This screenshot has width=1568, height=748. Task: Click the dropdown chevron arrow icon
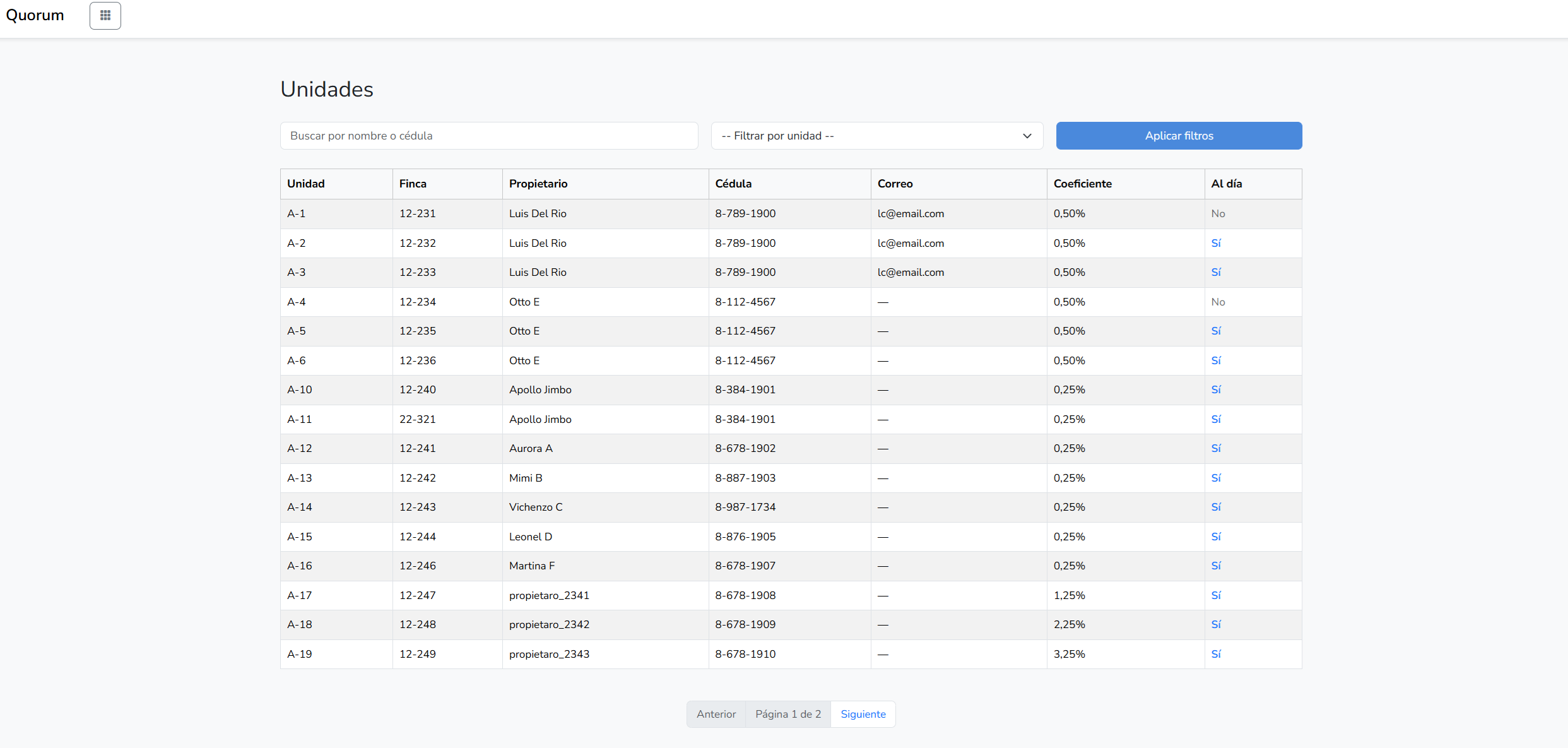point(1027,136)
